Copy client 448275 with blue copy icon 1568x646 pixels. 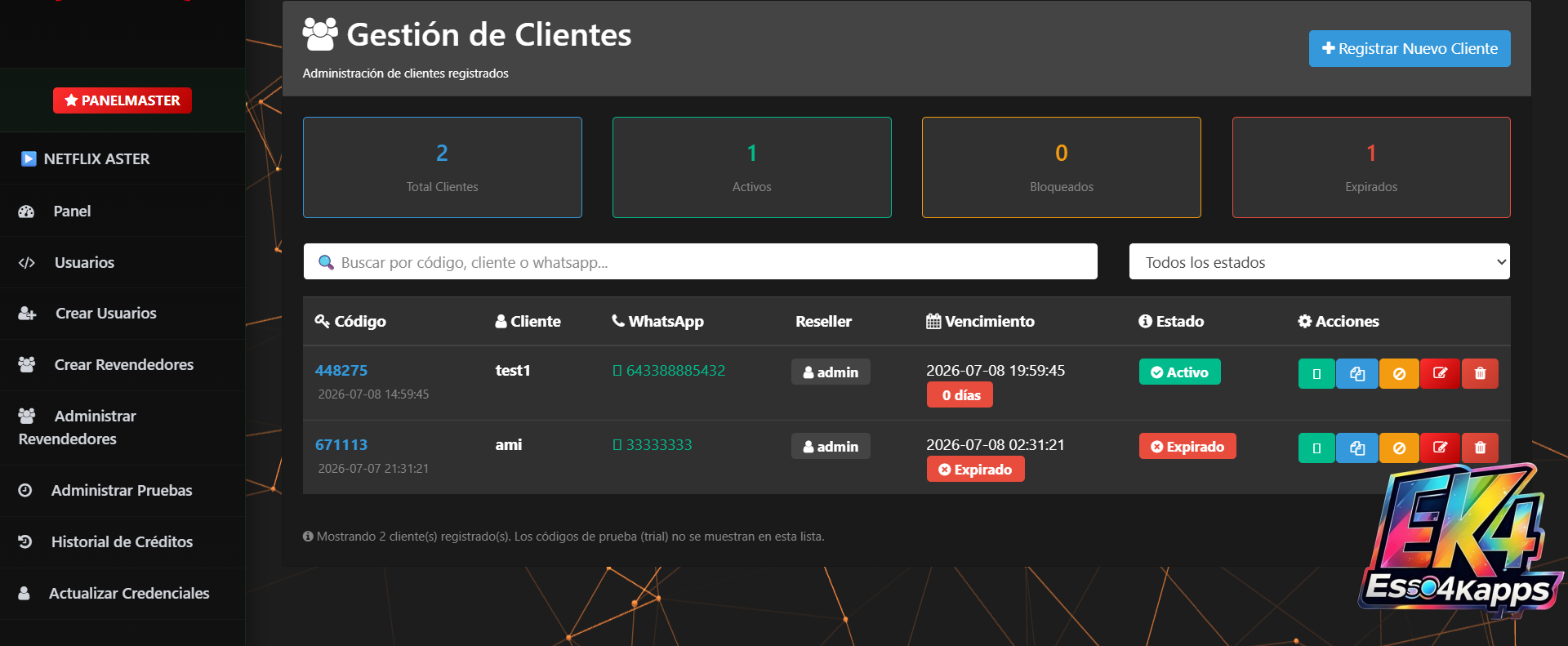click(x=1357, y=373)
